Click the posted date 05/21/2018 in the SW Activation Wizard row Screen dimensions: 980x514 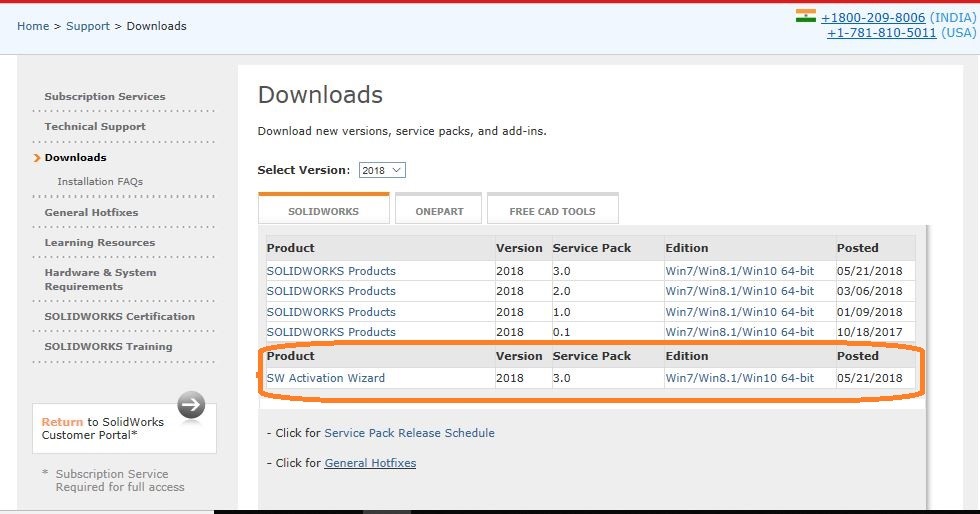tap(869, 378)
